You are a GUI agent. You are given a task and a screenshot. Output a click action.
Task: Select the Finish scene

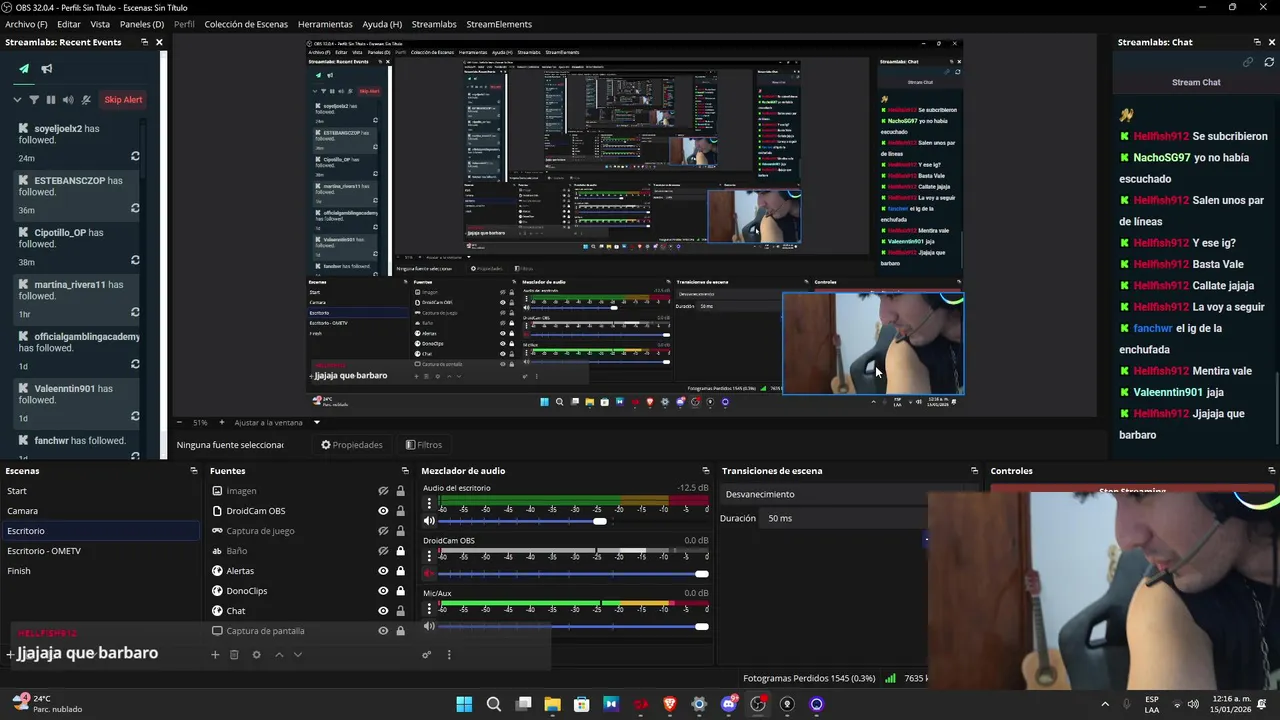pyautogui.click(x=100, y=571)
